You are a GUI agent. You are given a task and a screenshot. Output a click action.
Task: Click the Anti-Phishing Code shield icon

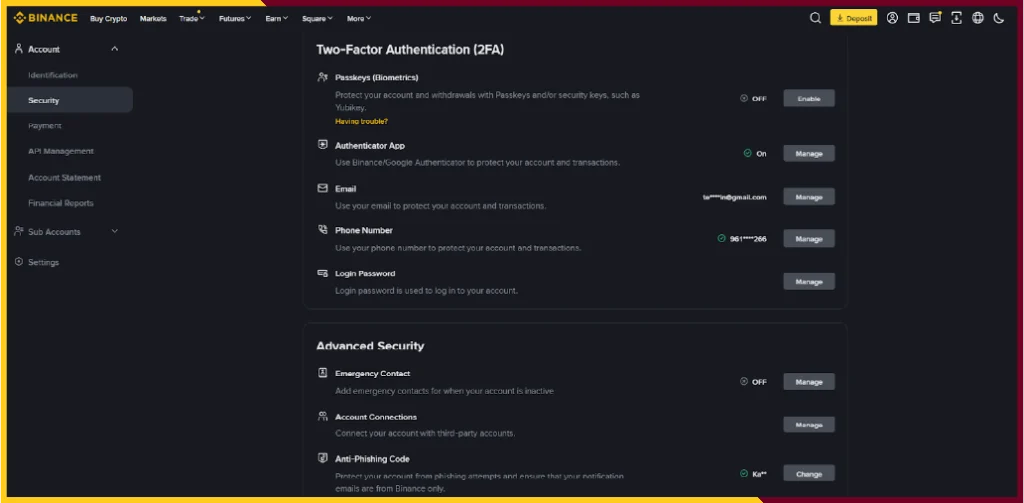(x=322, y=459)
